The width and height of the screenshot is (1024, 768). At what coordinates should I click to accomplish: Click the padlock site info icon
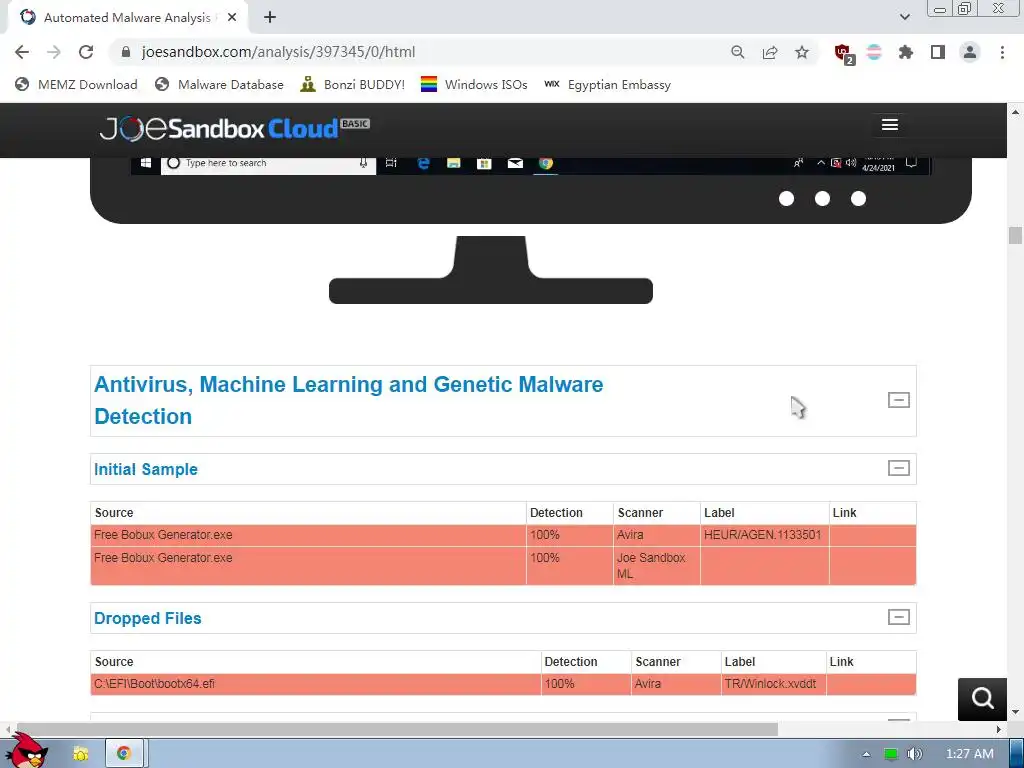[126, 52]
